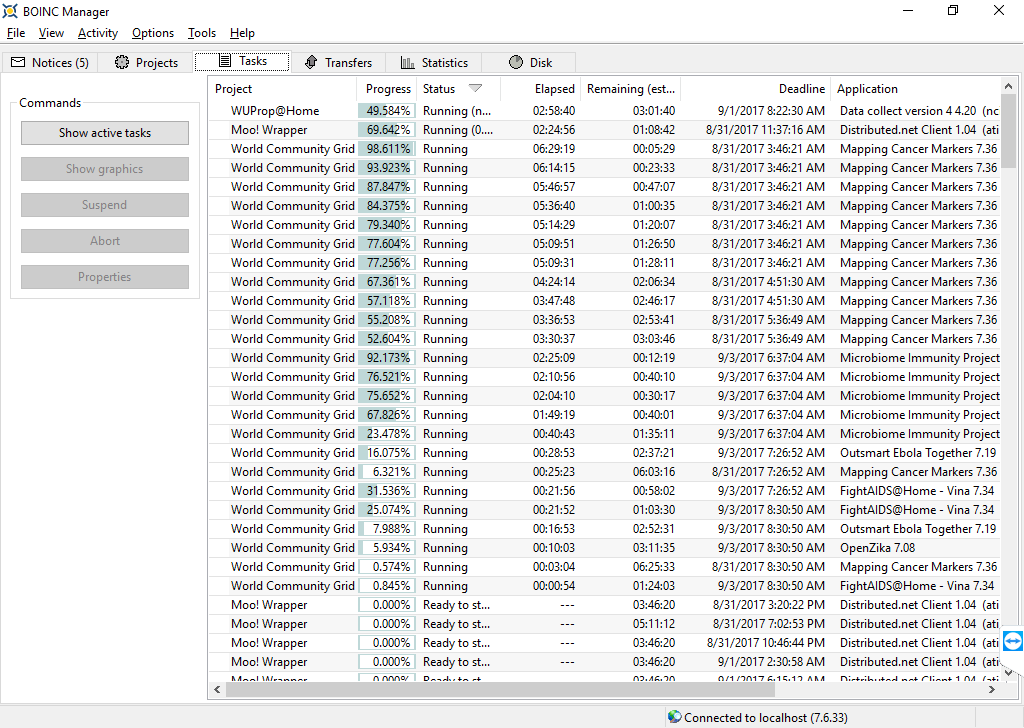Screen dimensions: 1024x728
Task: Select the FightAIDS@Home task at 31.536%
Action: click(x=604, y=491)
